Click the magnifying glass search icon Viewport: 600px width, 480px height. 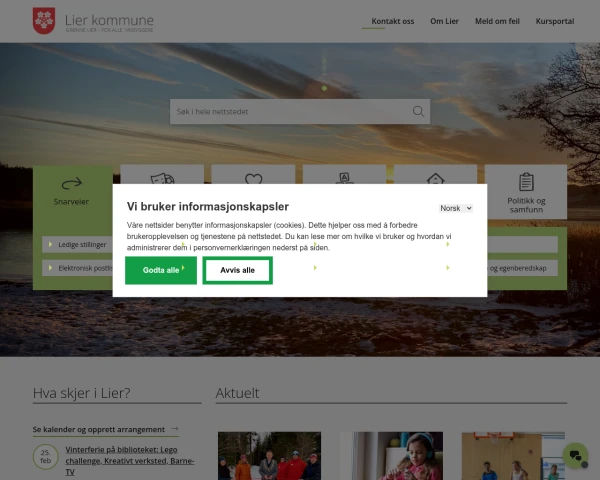(x=418, y=111)
